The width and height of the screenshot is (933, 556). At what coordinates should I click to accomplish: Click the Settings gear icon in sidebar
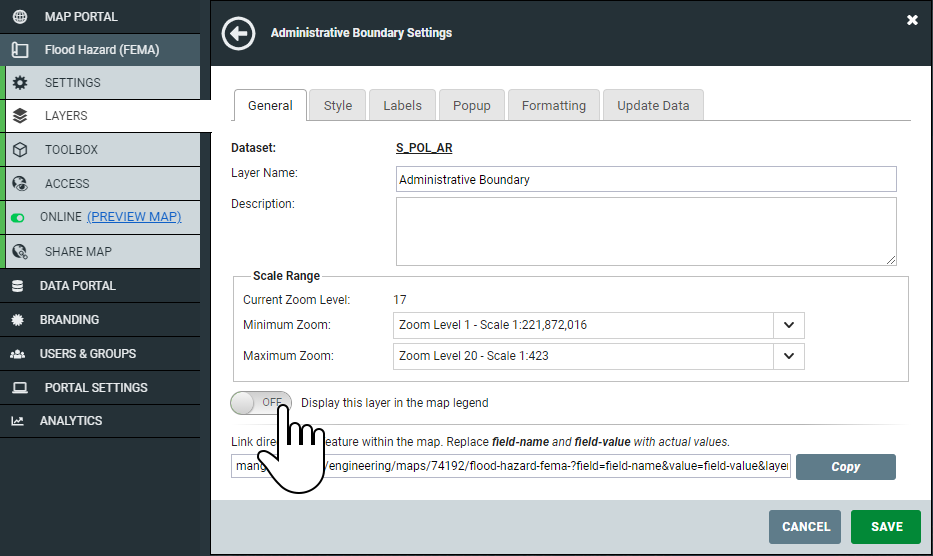coord(20,83)
